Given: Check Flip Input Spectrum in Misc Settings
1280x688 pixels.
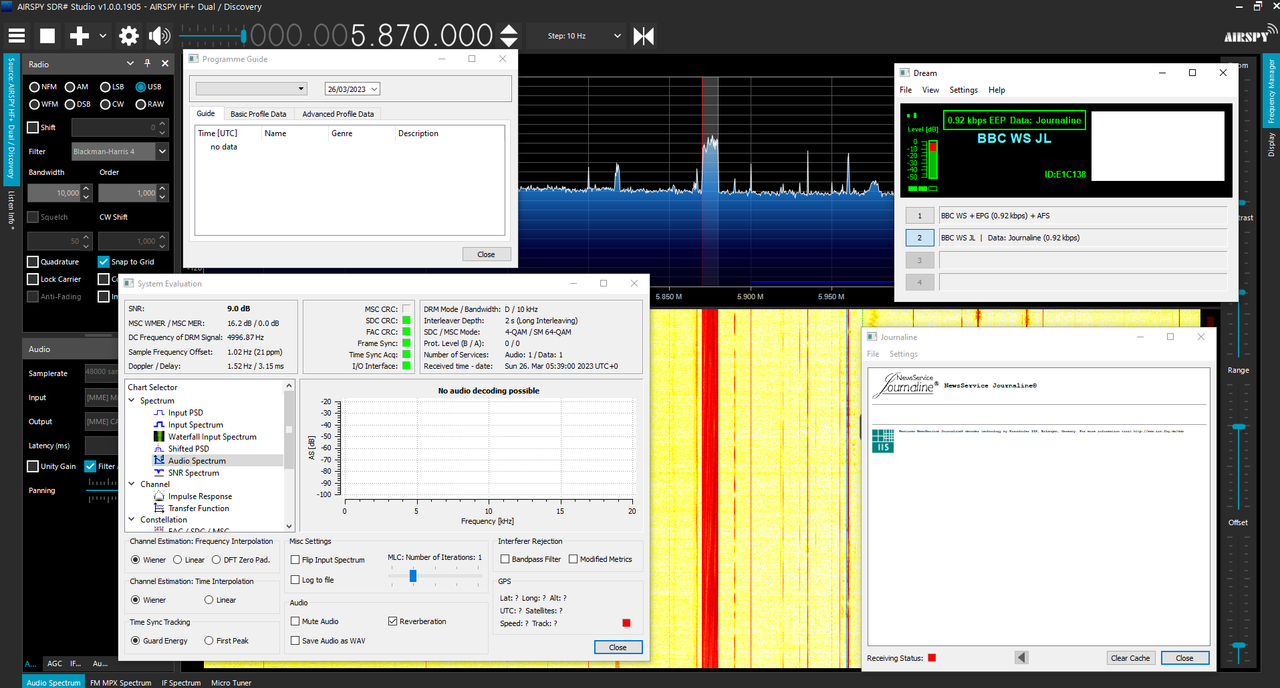Looking at the screenshot, I should [295, 560].
